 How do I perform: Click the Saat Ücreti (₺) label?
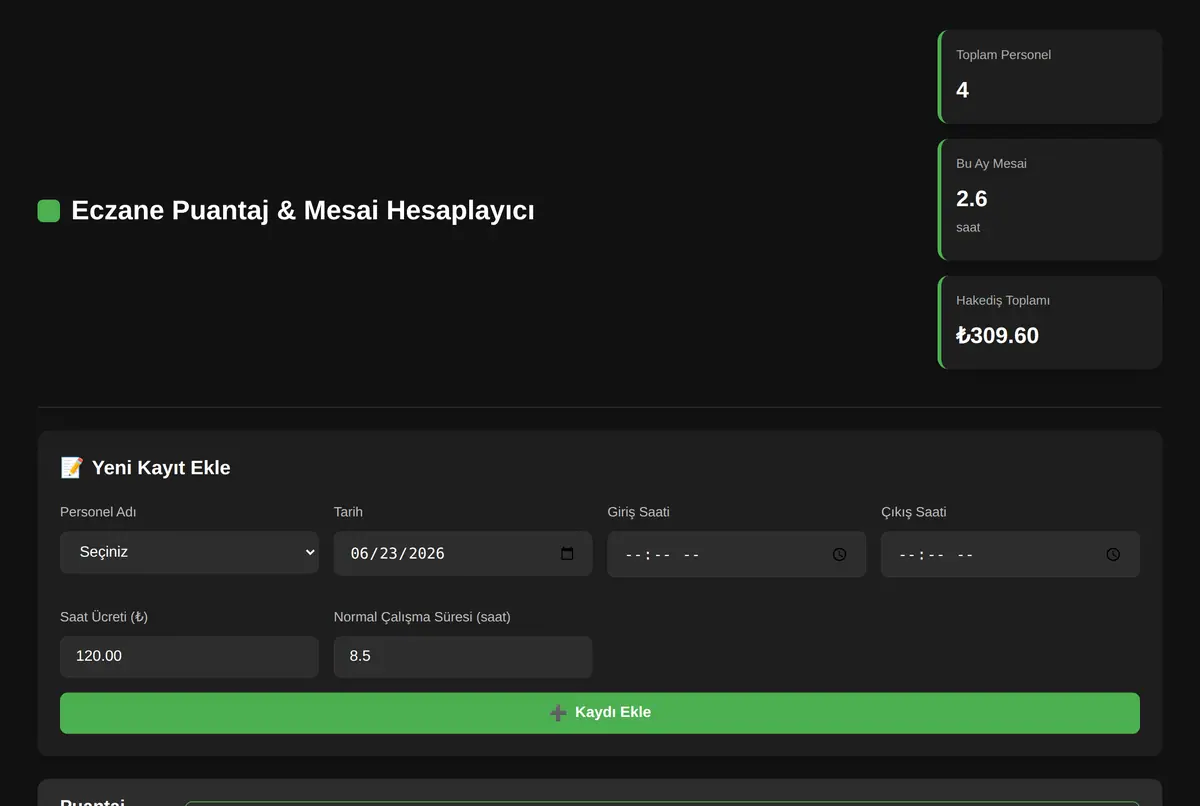coord(104,617)
